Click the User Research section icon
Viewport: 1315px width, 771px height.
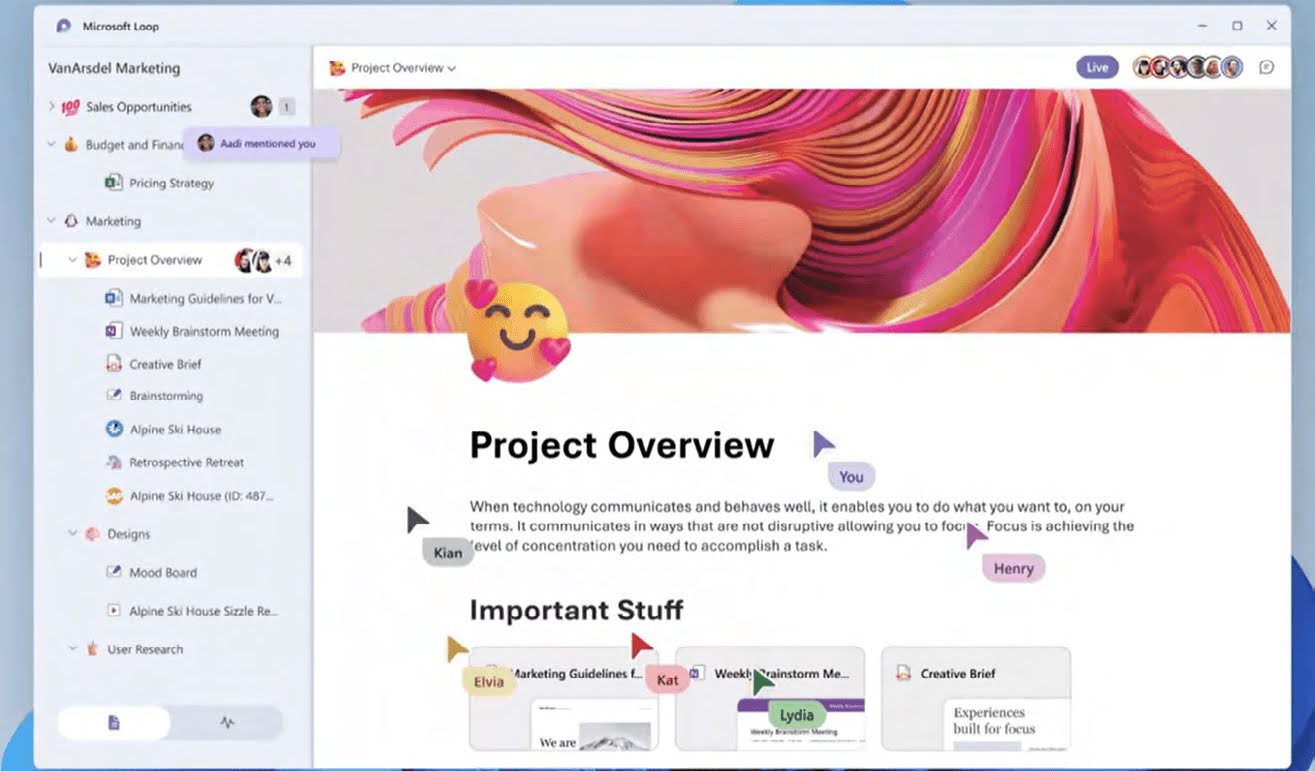pos(92,648)
